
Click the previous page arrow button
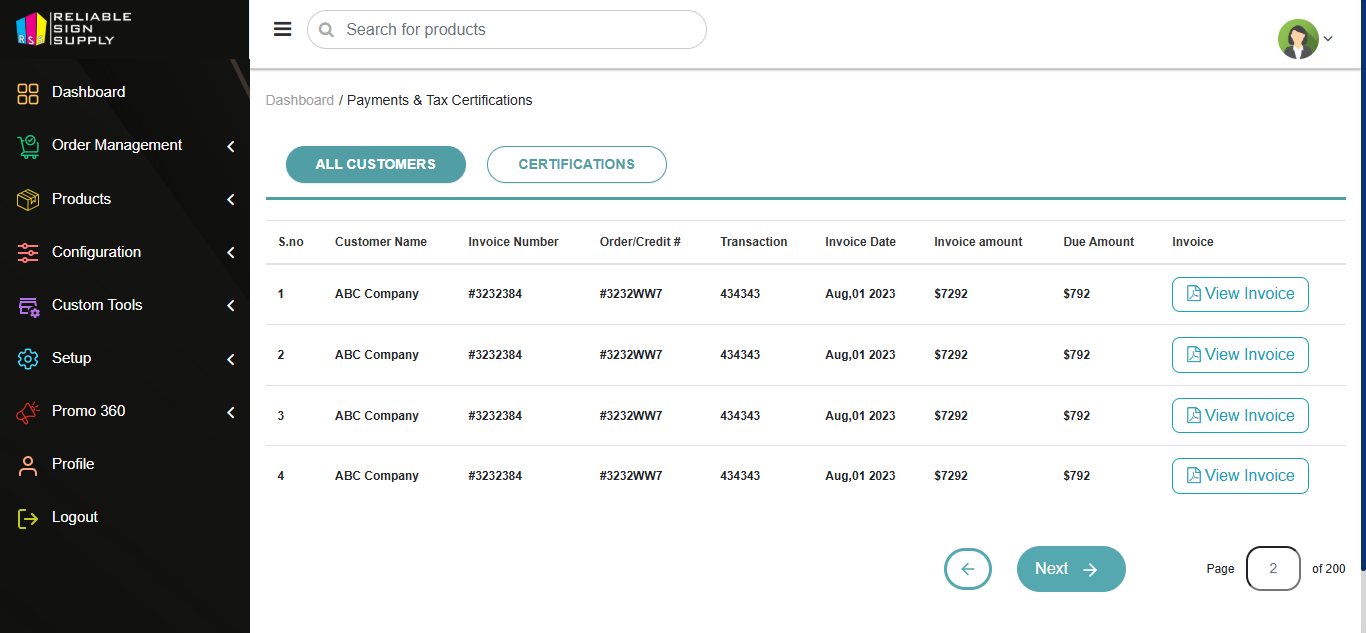(x=967, y=569)
